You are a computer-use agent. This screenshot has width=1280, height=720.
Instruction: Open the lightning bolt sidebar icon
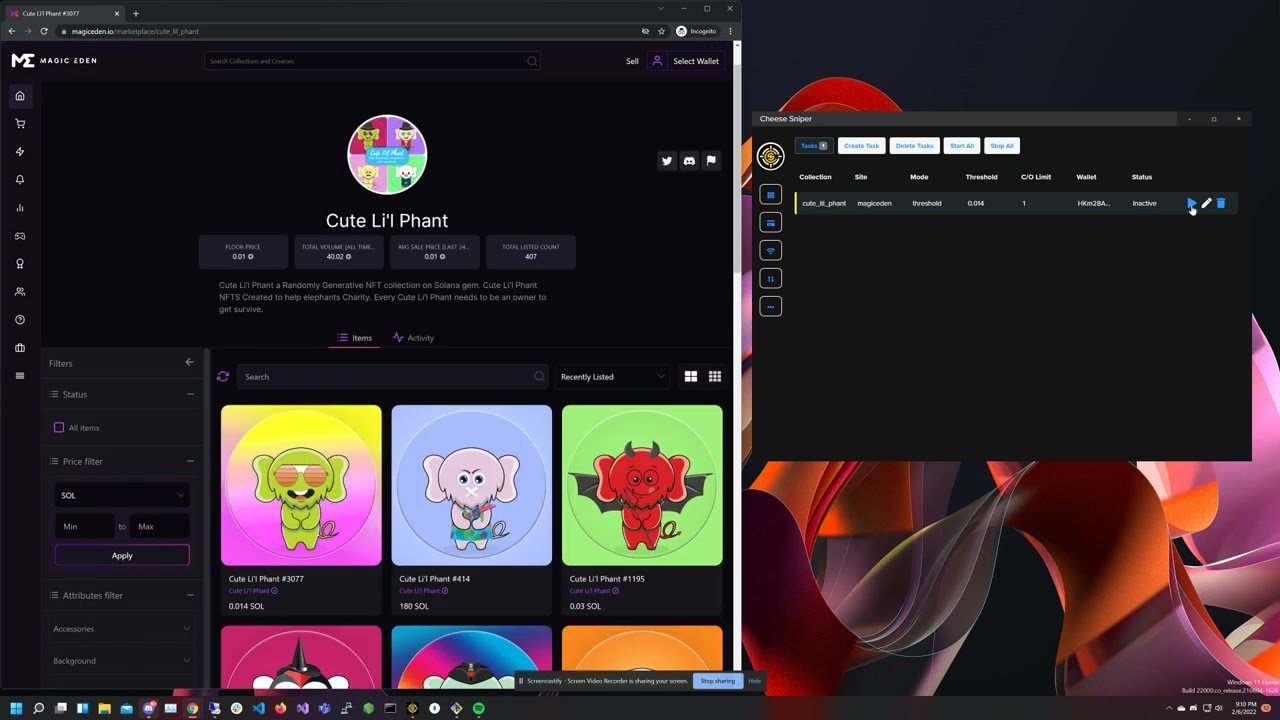pos(20,152)
